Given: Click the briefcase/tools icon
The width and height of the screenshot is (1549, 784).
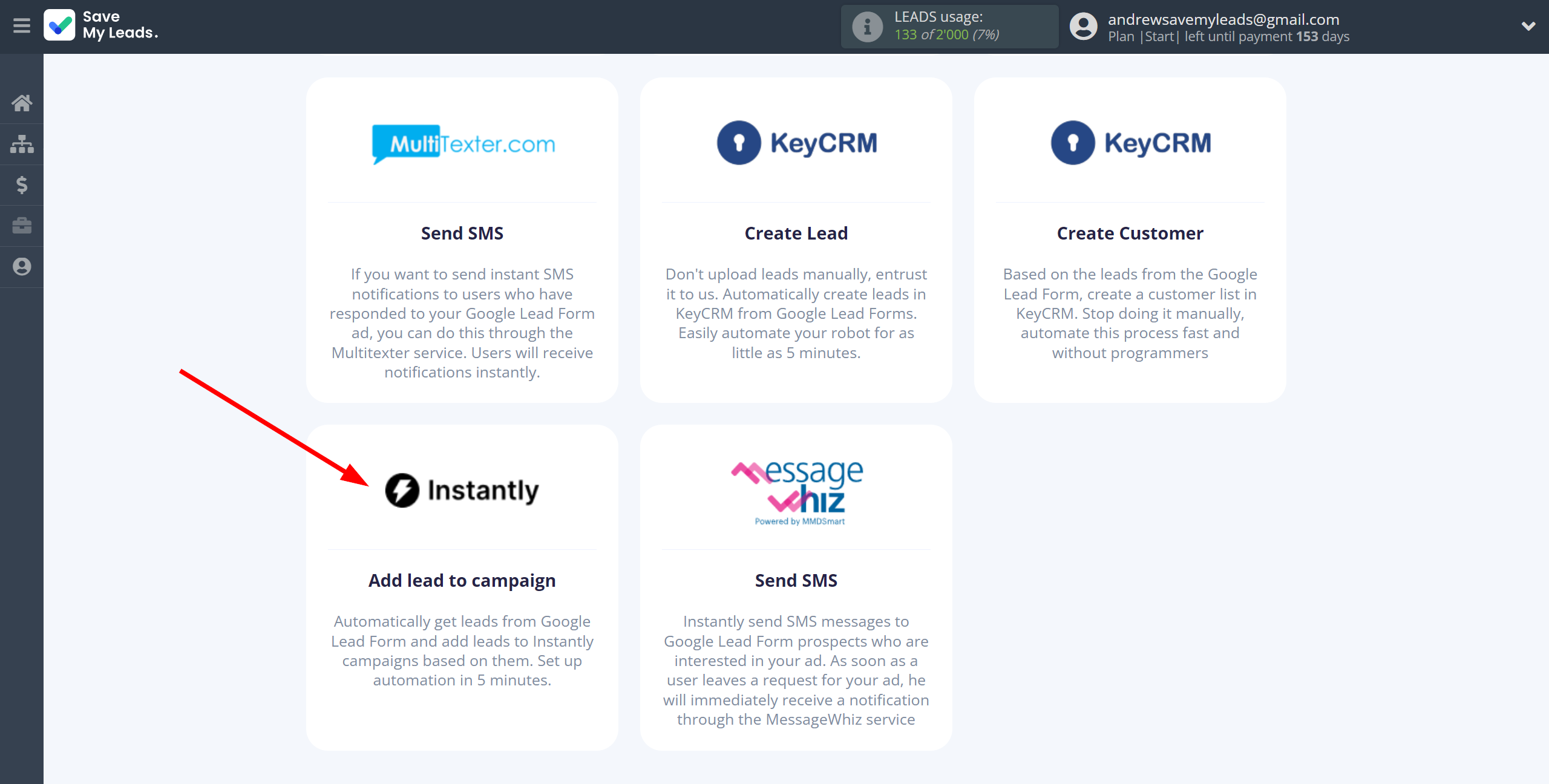Looking at the screenshot, I should pyautogui.click(x=22, y=224).
